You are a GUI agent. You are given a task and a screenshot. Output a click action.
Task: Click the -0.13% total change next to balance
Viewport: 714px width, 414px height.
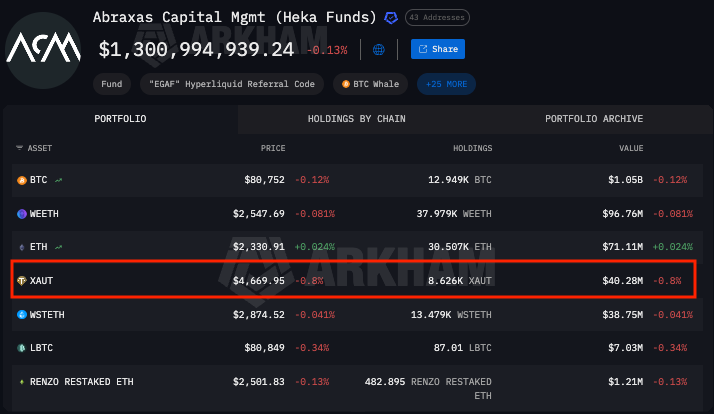coord(327,50)
